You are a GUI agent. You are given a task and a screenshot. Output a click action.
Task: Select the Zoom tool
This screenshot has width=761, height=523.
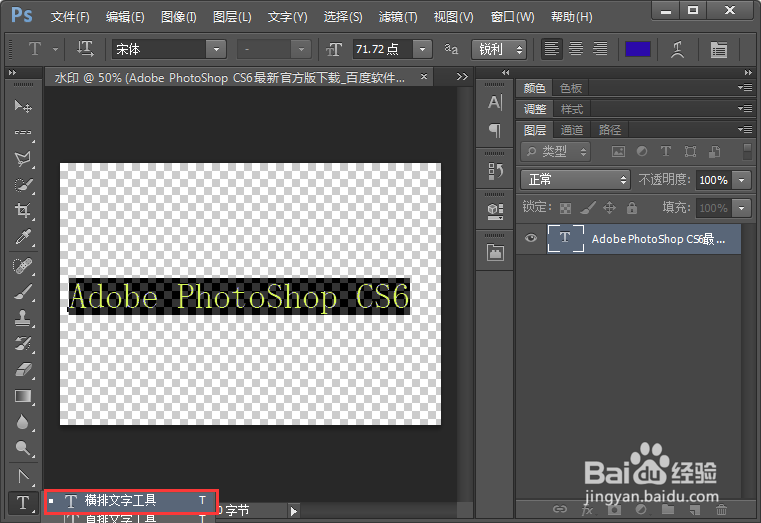coord(23,448)
